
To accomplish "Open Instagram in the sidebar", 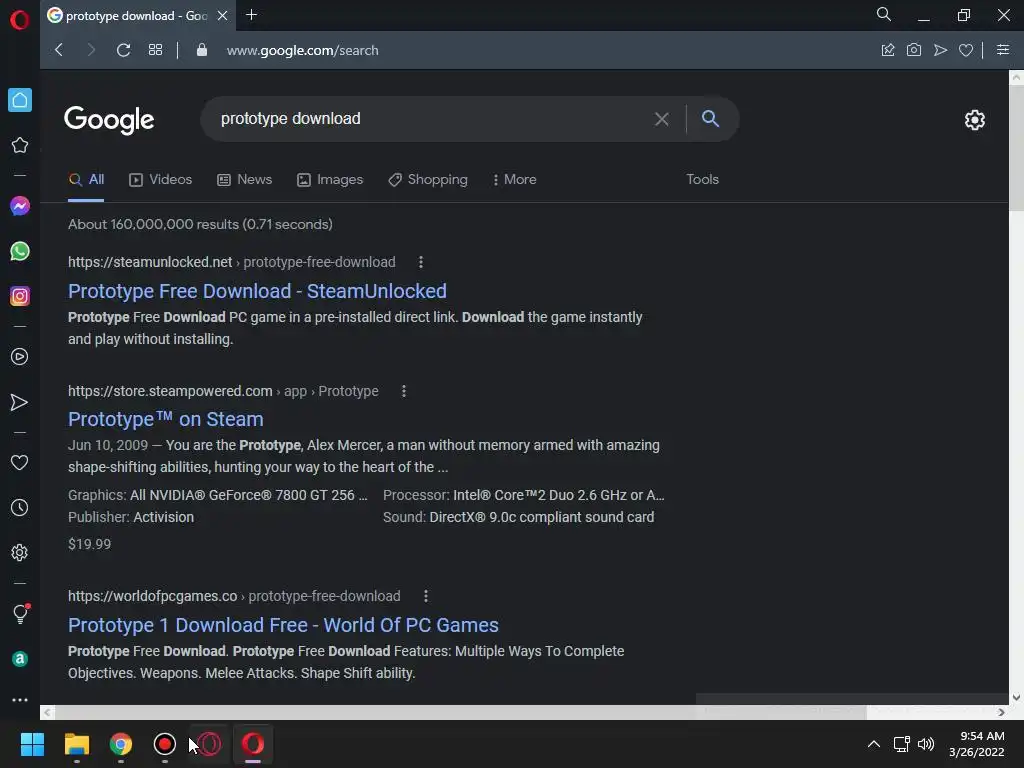I will point(20,296).
